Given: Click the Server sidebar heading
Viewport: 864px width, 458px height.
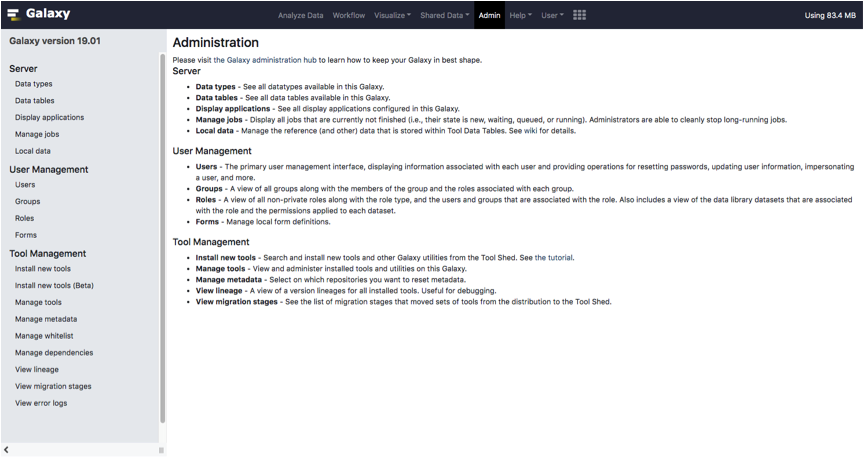Looking at the screenshot, I should click(23, 69).
